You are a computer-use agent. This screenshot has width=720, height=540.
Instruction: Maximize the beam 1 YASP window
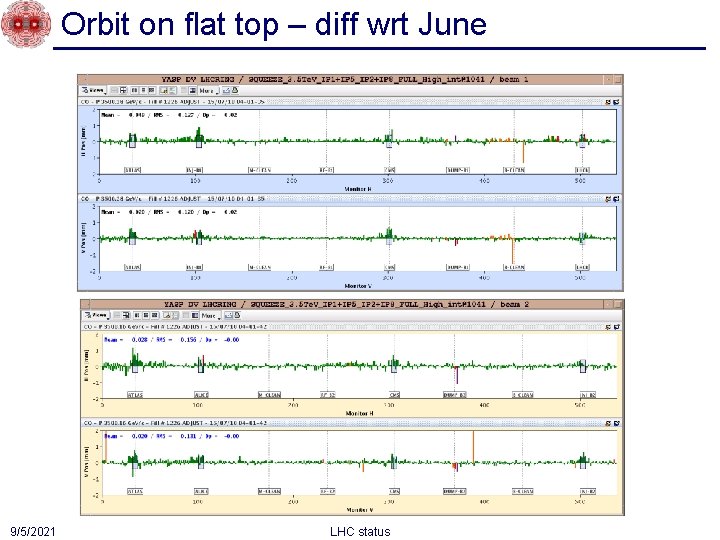[618, 79]
